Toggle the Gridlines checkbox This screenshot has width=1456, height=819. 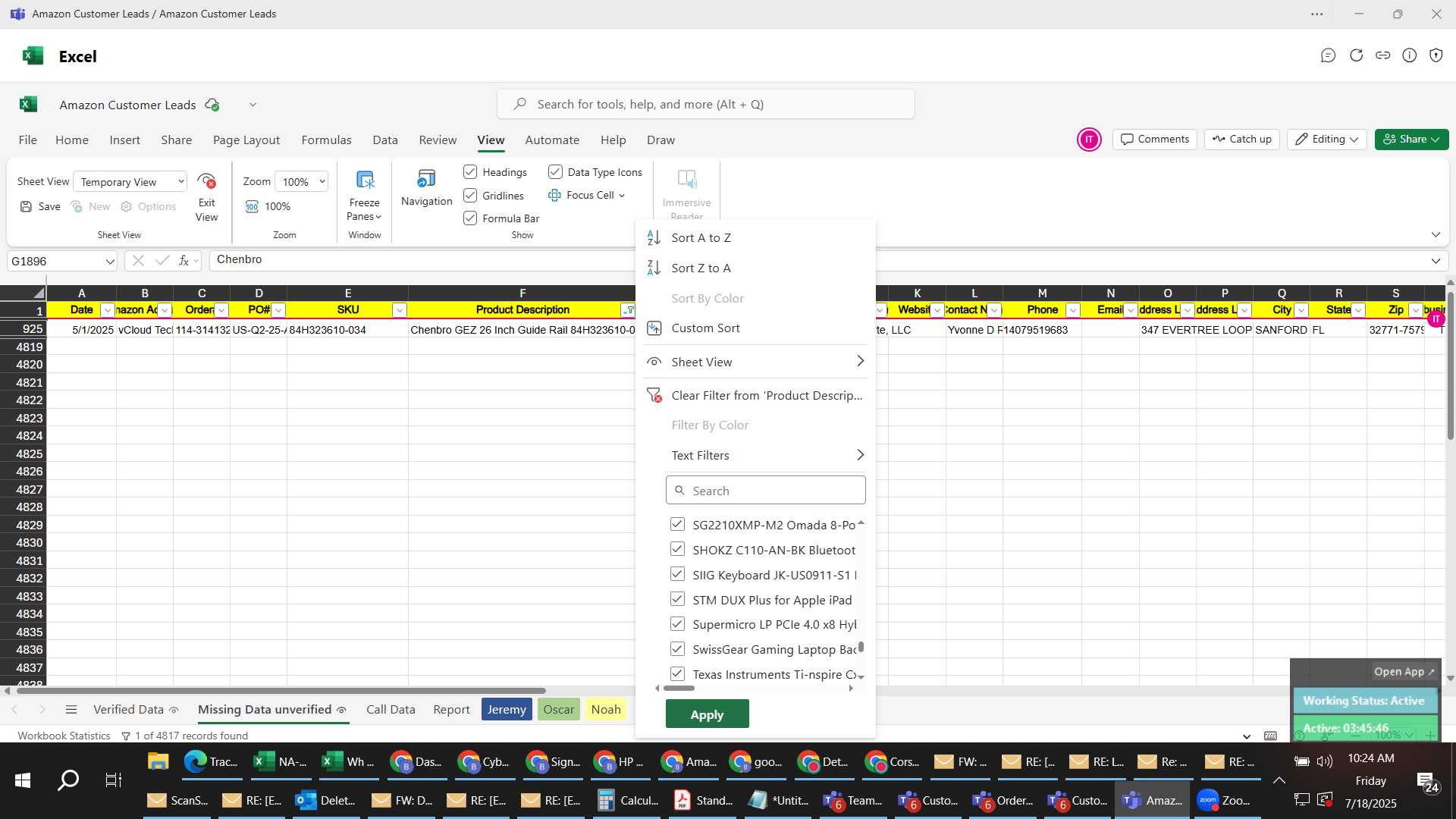(470, 196)
